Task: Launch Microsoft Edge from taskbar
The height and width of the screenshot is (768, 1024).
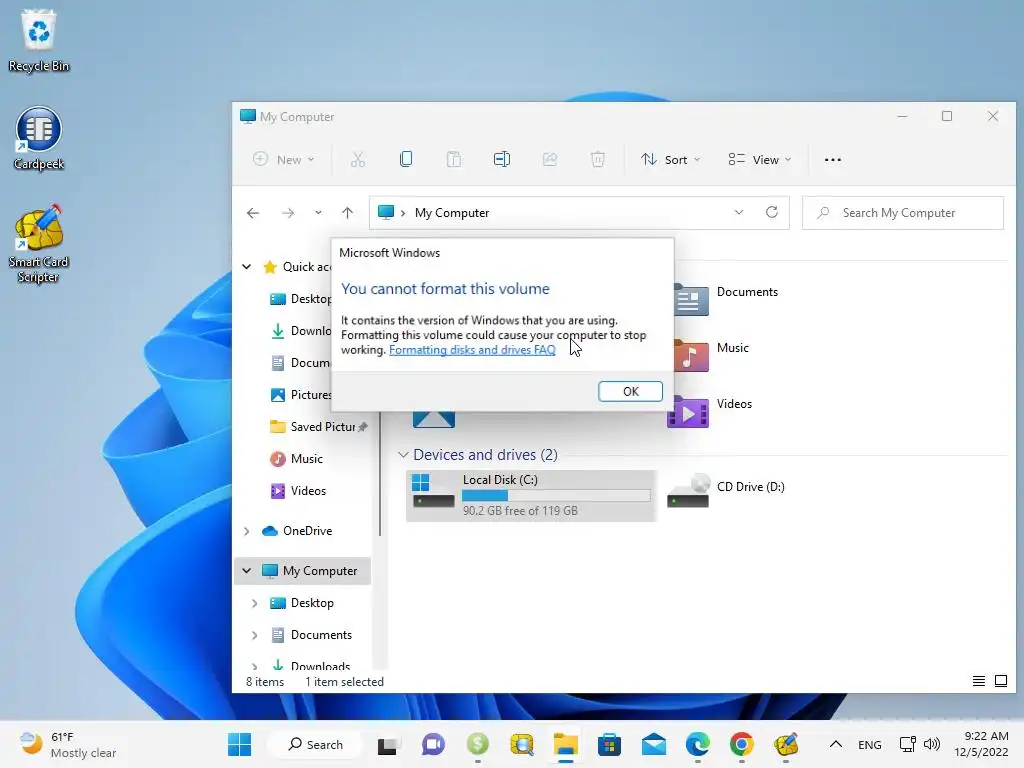Action: coord(697,744)
